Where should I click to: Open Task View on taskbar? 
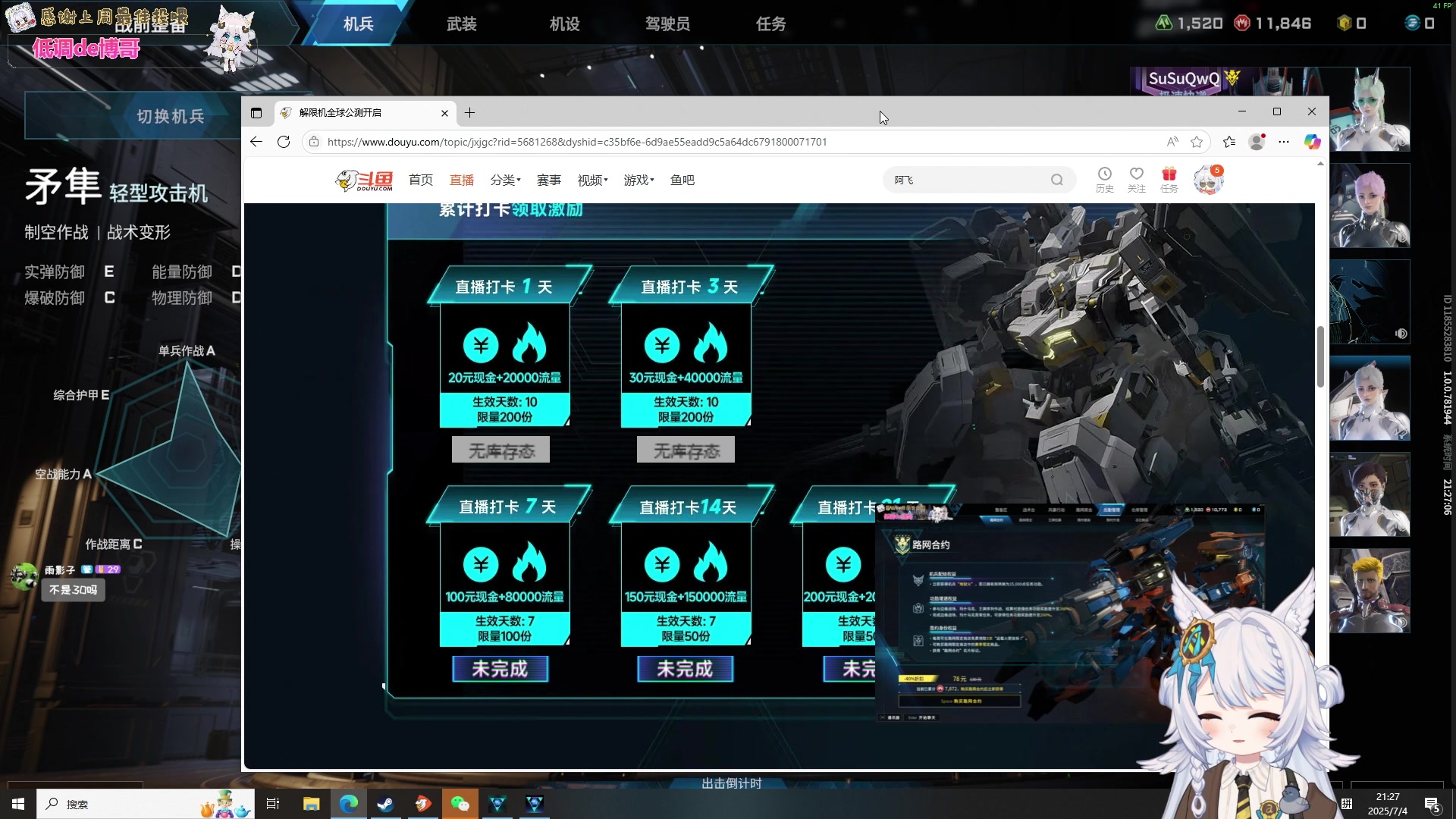pyautogui.click(x=273, y=804)
